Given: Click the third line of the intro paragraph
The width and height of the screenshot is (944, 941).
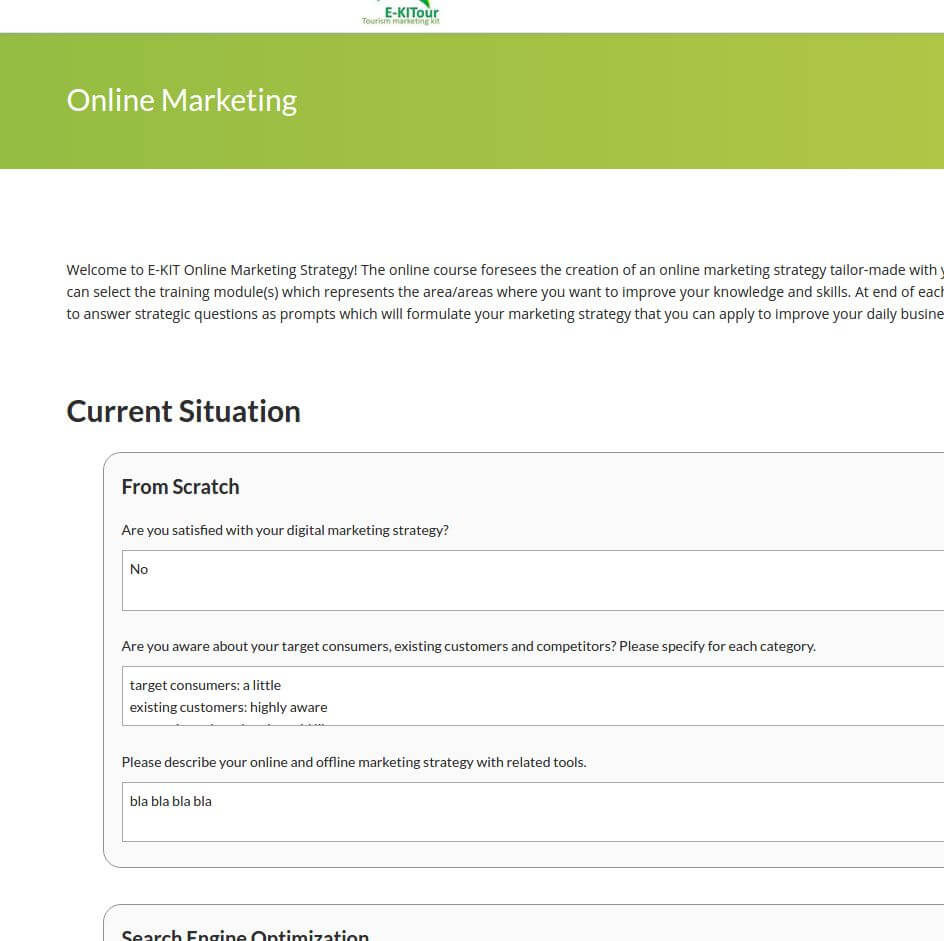Looking at the screenshot, I should point(500,314).
